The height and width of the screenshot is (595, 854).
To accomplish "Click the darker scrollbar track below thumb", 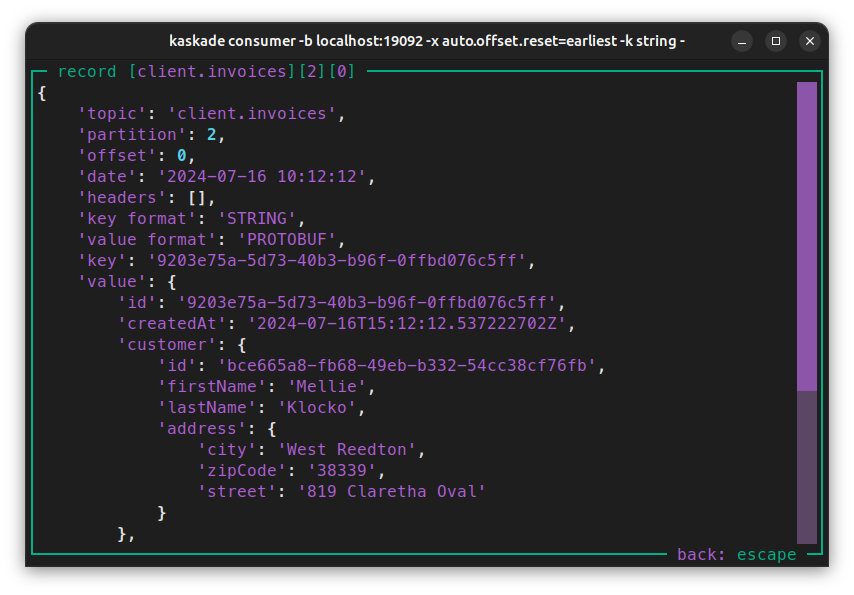I will coord(806,466).
